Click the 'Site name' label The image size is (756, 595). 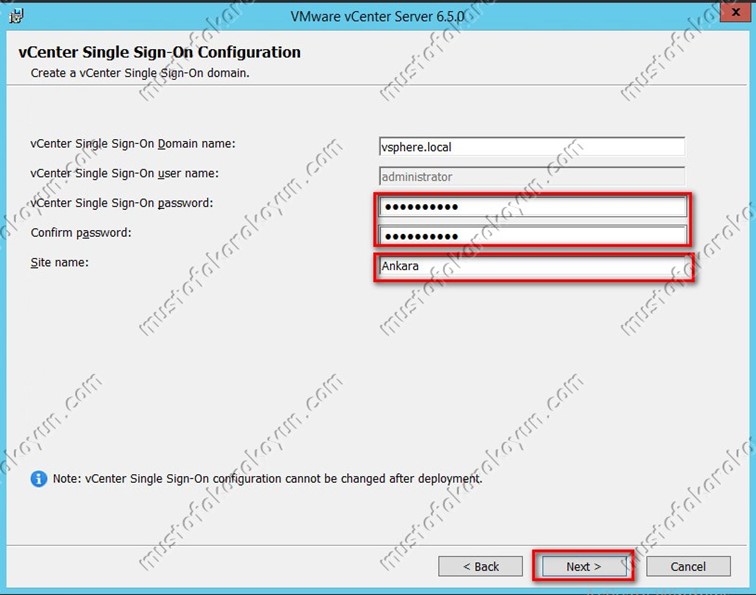[x=59, y=261]
